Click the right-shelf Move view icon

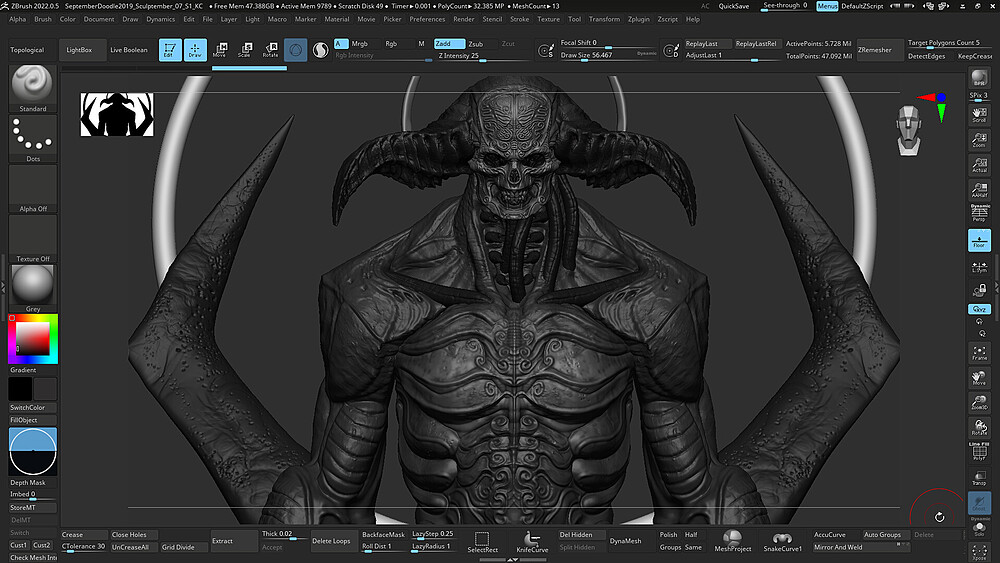tap(979, 377)
